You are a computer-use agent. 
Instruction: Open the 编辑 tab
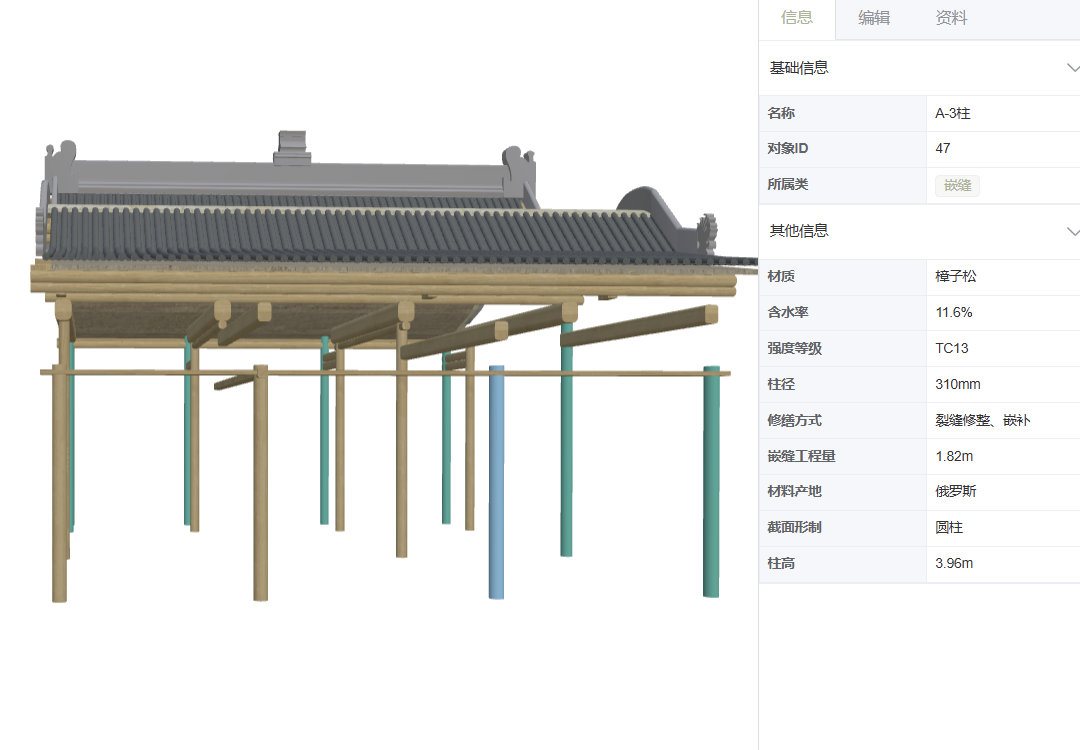coord(874,18)
